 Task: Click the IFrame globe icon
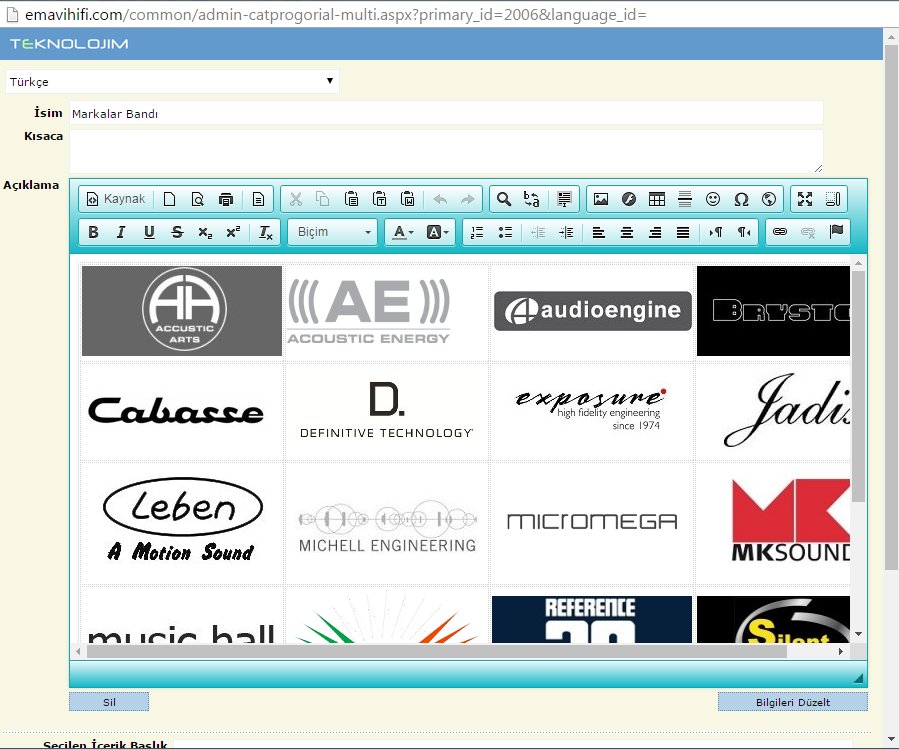pyautogui.click(x=769, y=199)
